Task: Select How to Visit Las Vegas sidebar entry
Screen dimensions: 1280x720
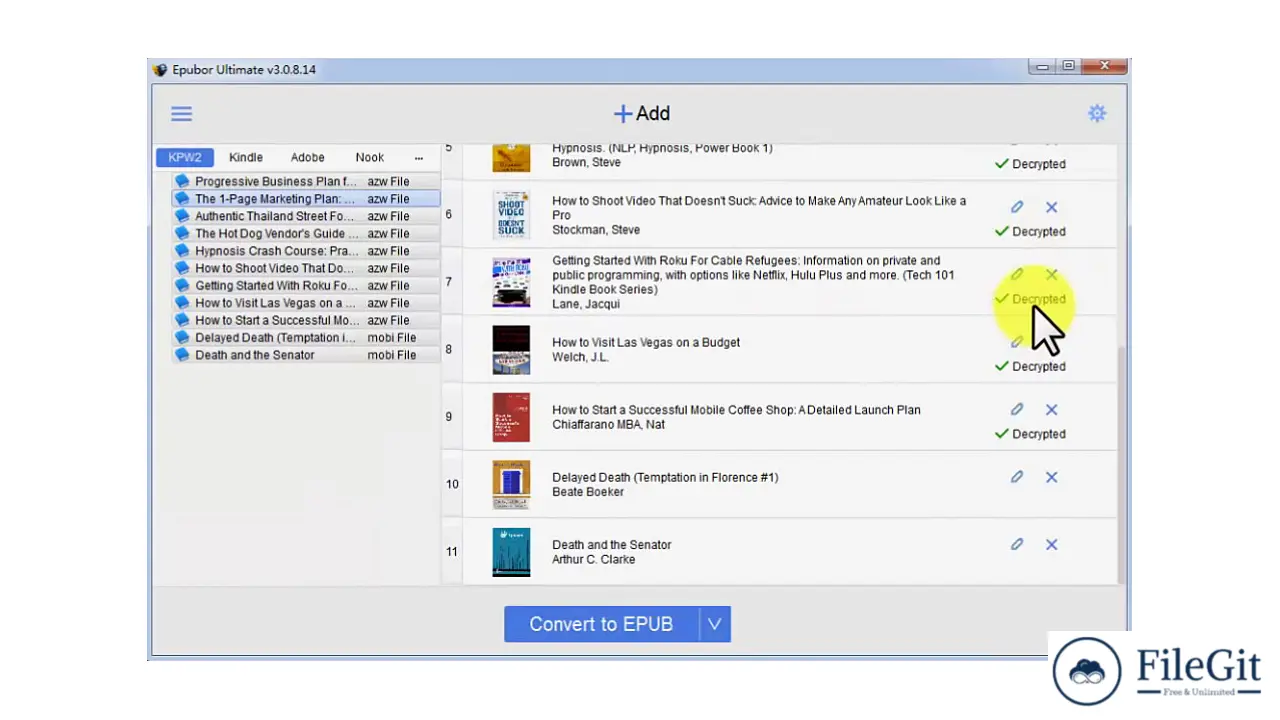Action: coord(306,303)
